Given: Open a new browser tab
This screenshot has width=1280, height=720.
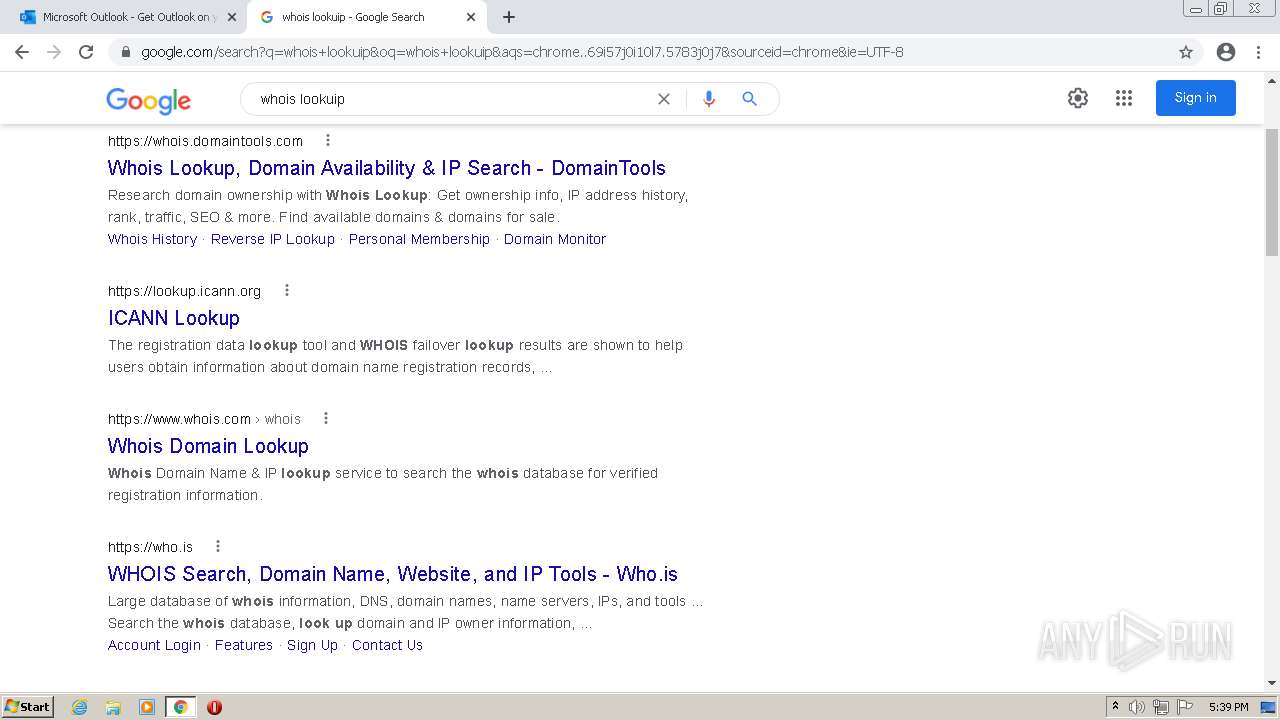Looking at the screenshot, I should click(x=509, y=17).
